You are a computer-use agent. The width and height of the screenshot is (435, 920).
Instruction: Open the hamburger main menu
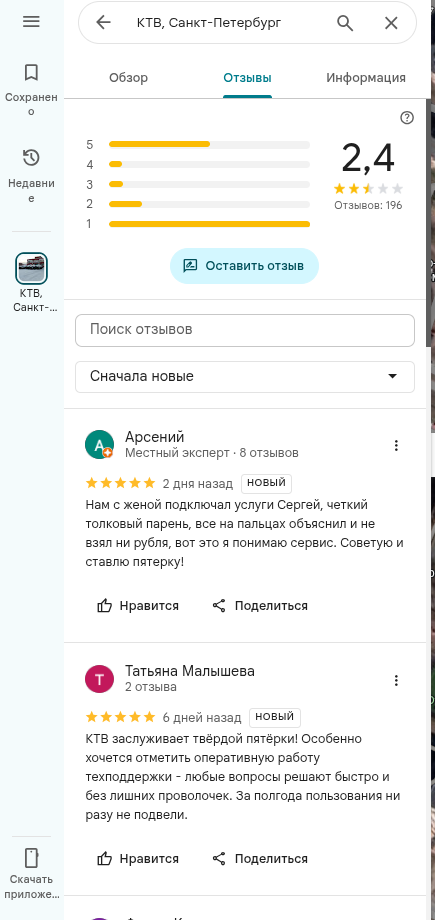[x=31, y=22]
